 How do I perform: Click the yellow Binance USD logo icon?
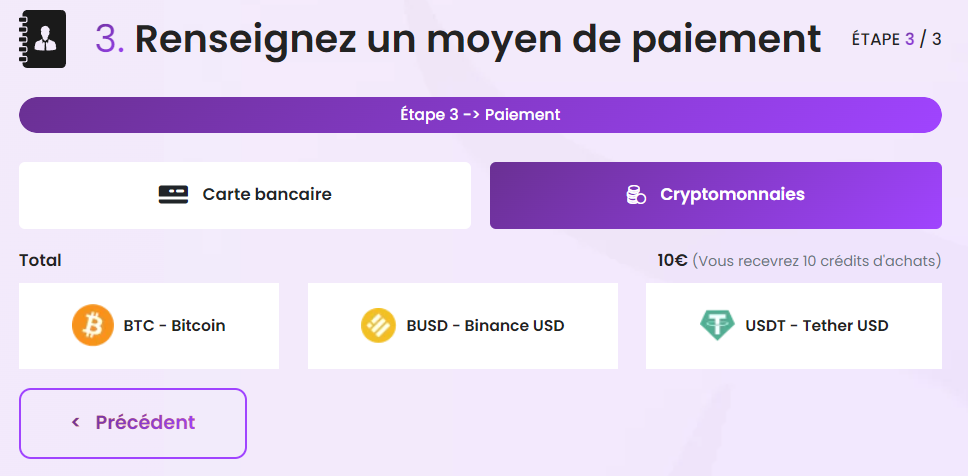click(x=378, y=325)
